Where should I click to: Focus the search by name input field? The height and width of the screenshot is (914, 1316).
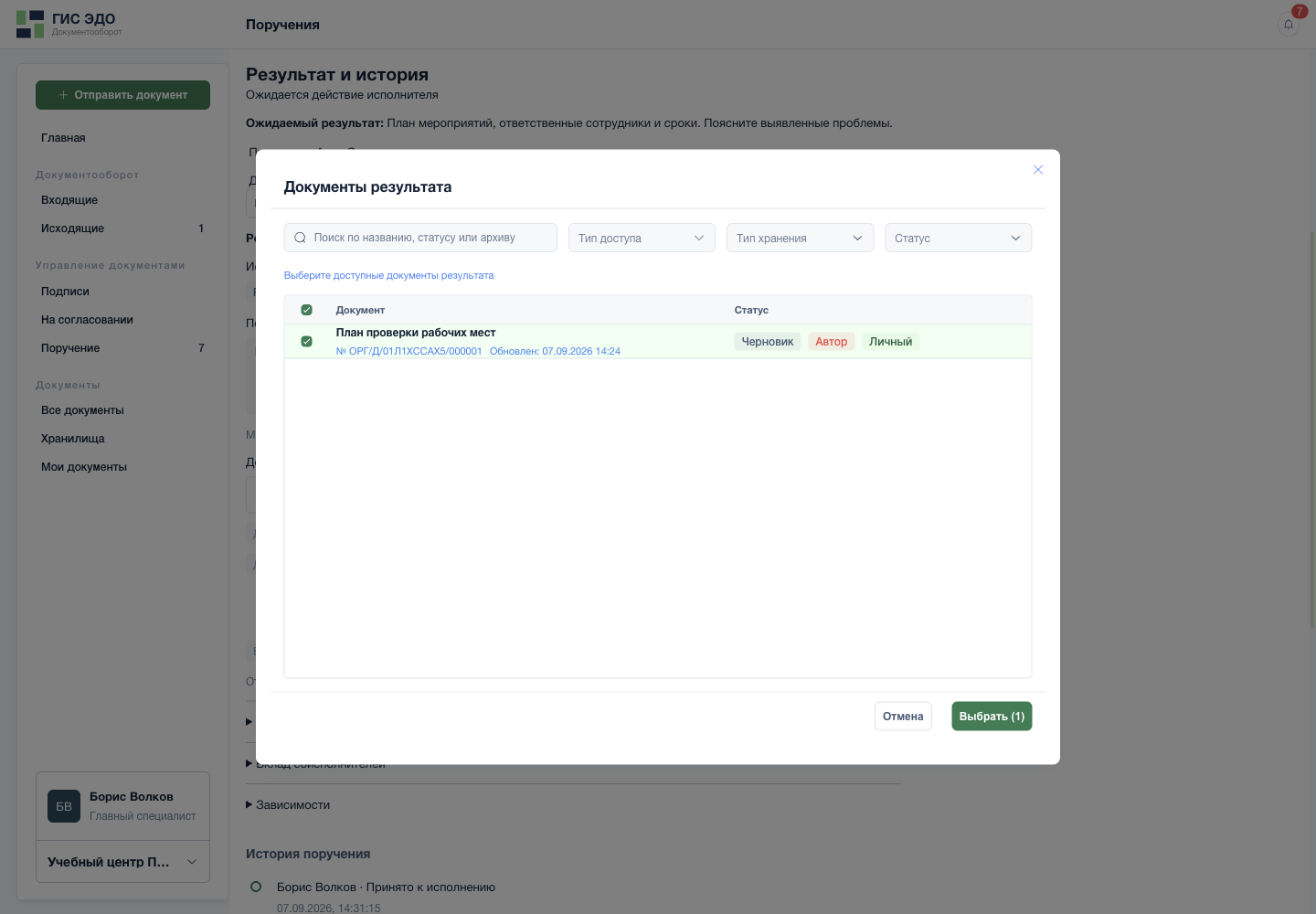coord(420,238)
